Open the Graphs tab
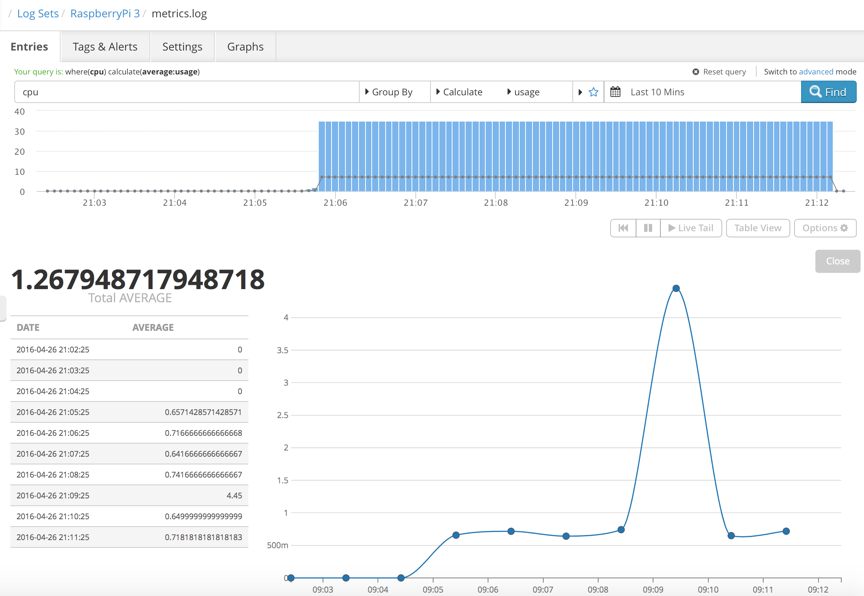Screen dimensions: 864x596 click(245, 47)
